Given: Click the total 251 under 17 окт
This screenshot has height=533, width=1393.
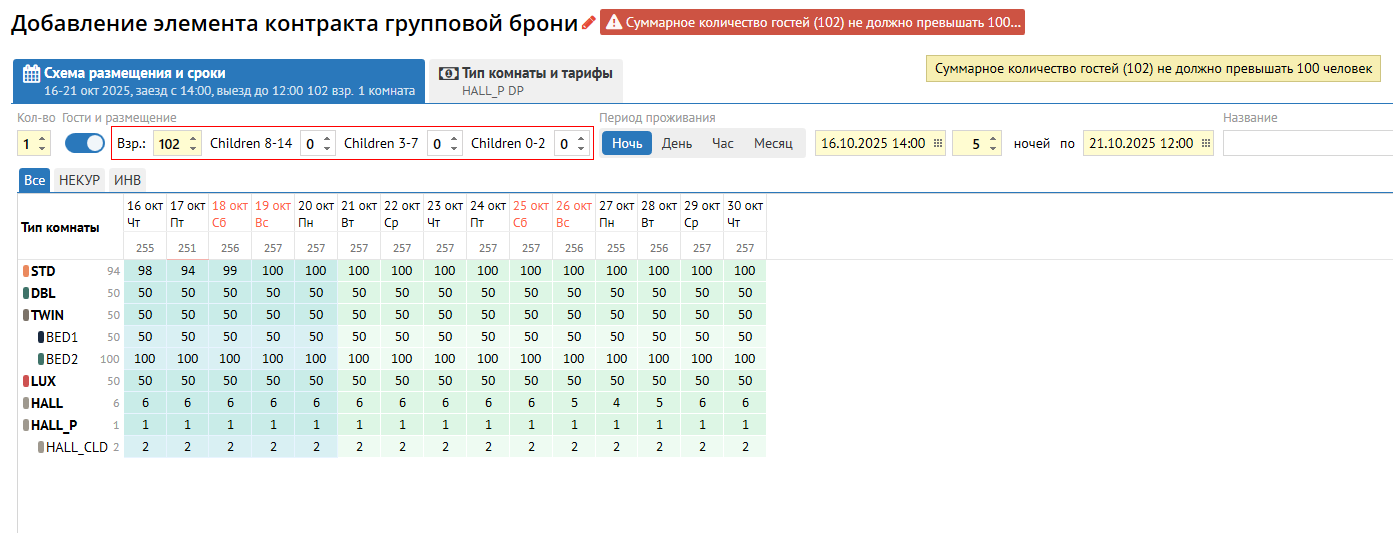Looking at the screenshot, I should click(x=187, y=248).
